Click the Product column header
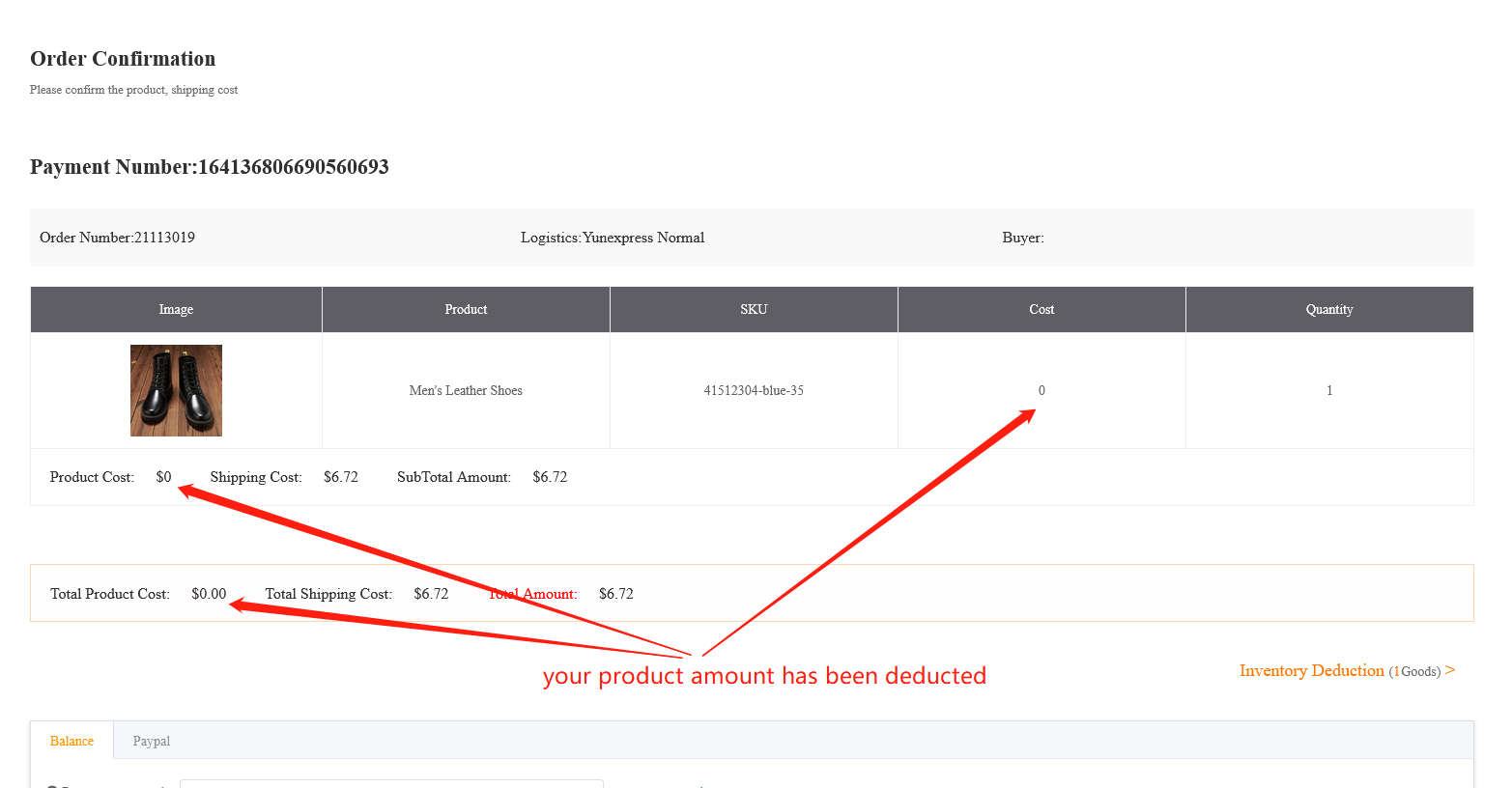This screenshot has height=788, width=1512. [x=466, y=309]
